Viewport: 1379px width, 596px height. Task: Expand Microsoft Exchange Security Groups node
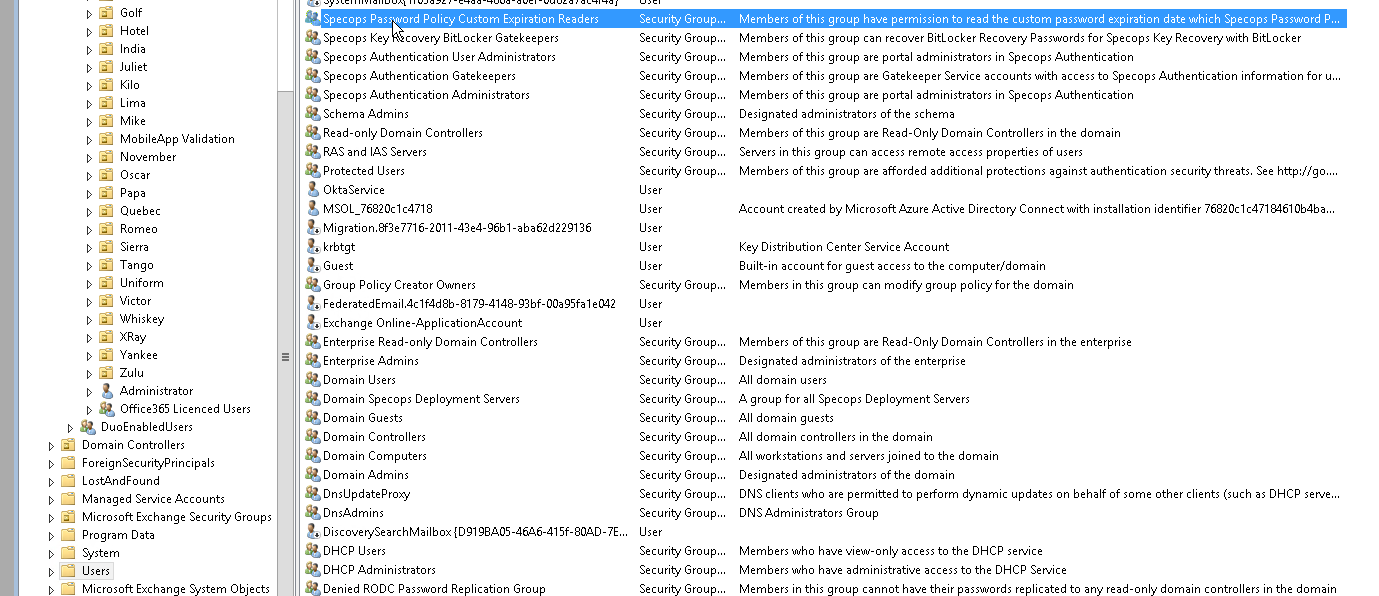pos(51,518)
